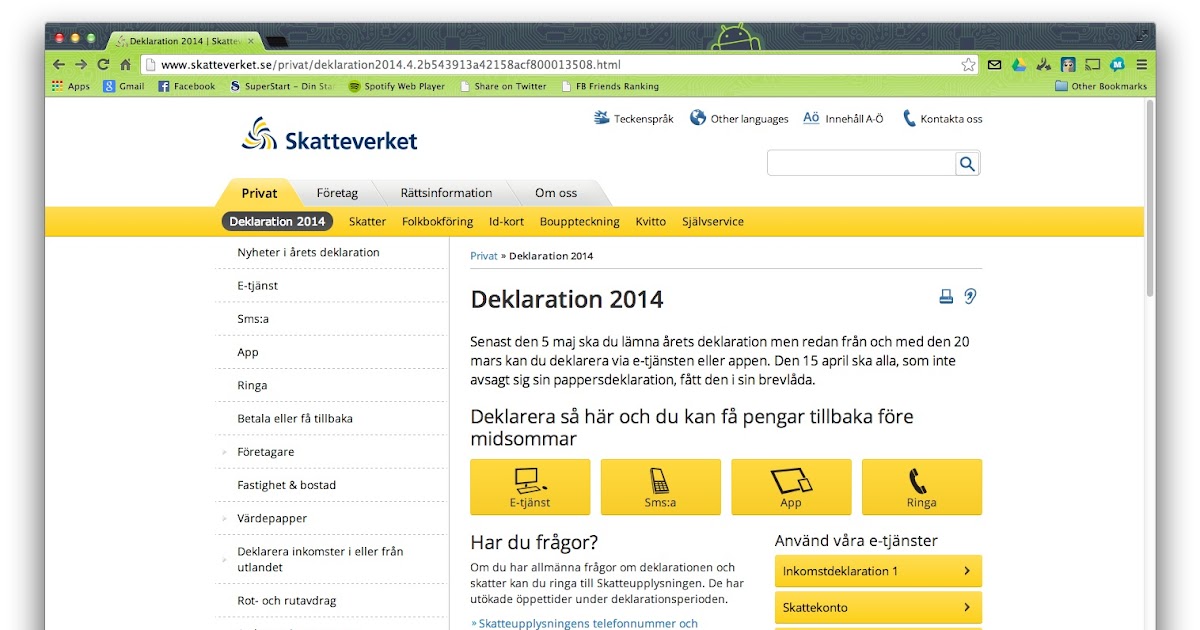Click the owl avatar extension icon
This screenshot has width=1200, height=630.
(x=1068, y=64)
